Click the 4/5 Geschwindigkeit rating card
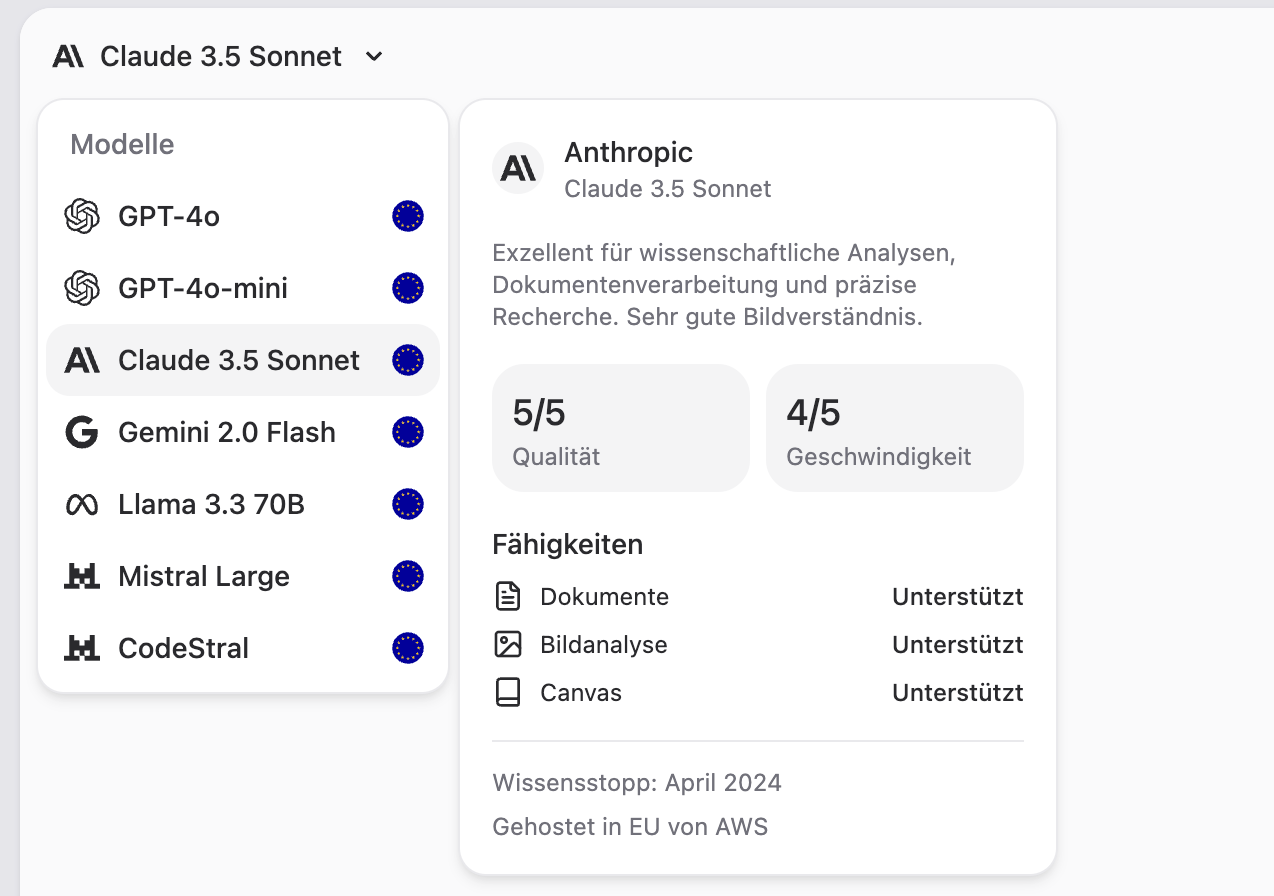Screen dimensions: 1274x896 894,428
